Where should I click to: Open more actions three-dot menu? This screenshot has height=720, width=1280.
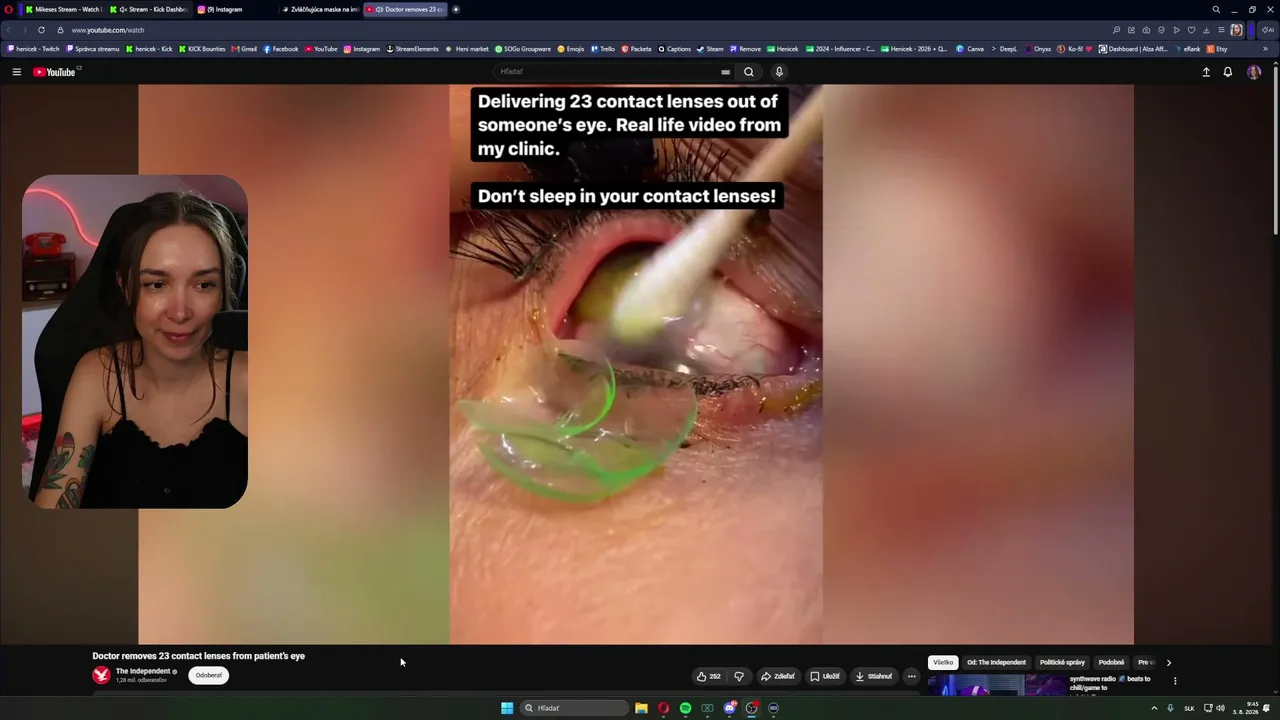pyautogui.click(x=911, y=676)
